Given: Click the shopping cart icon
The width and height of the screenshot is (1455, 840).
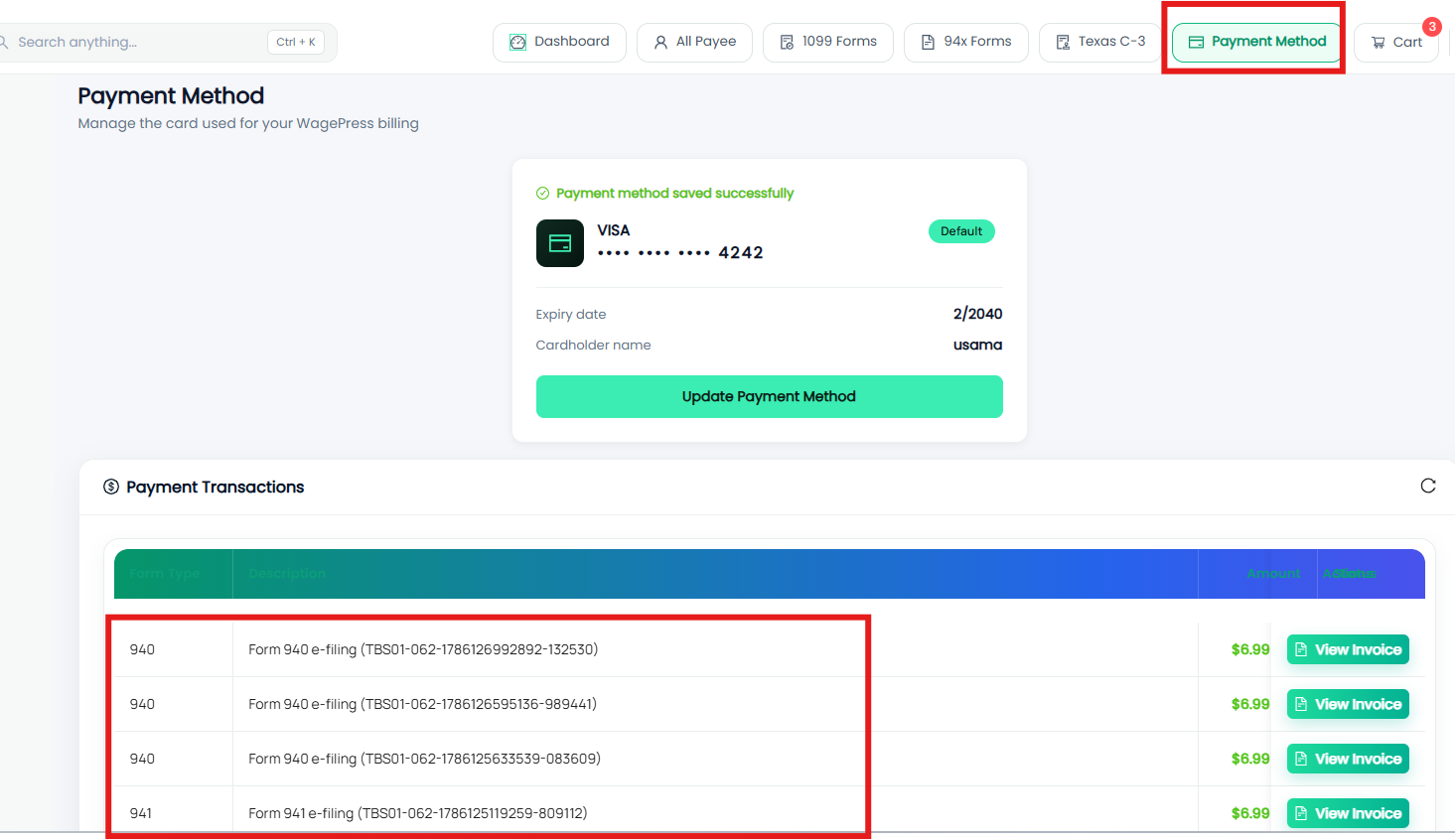Looking at the screenshot, I should click(x=1378, y=42).
